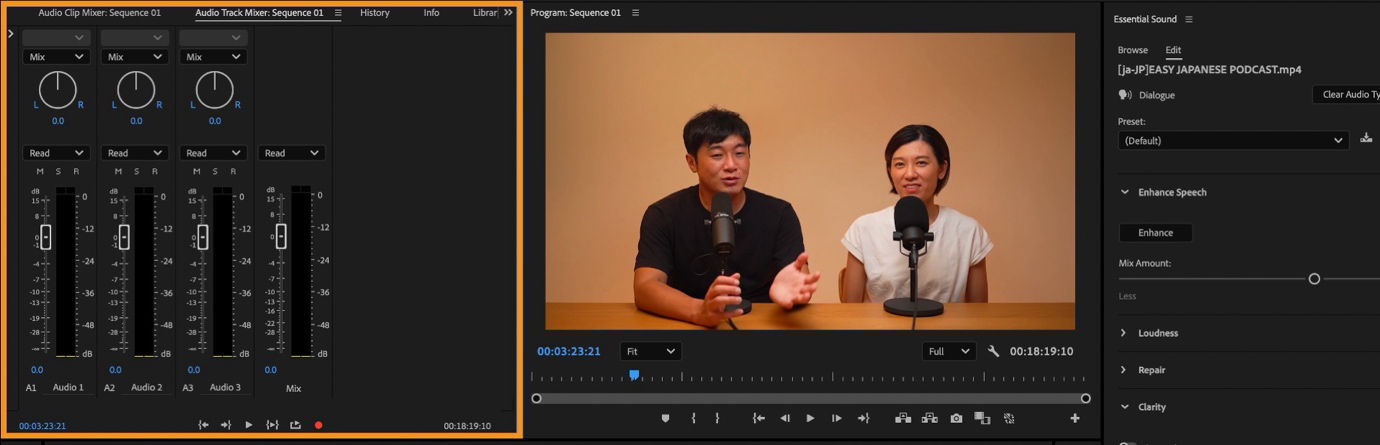This screenshot has width=1380, height=445.
Task: Open Essential Sound panel menu
Action: coord(1188,19)
